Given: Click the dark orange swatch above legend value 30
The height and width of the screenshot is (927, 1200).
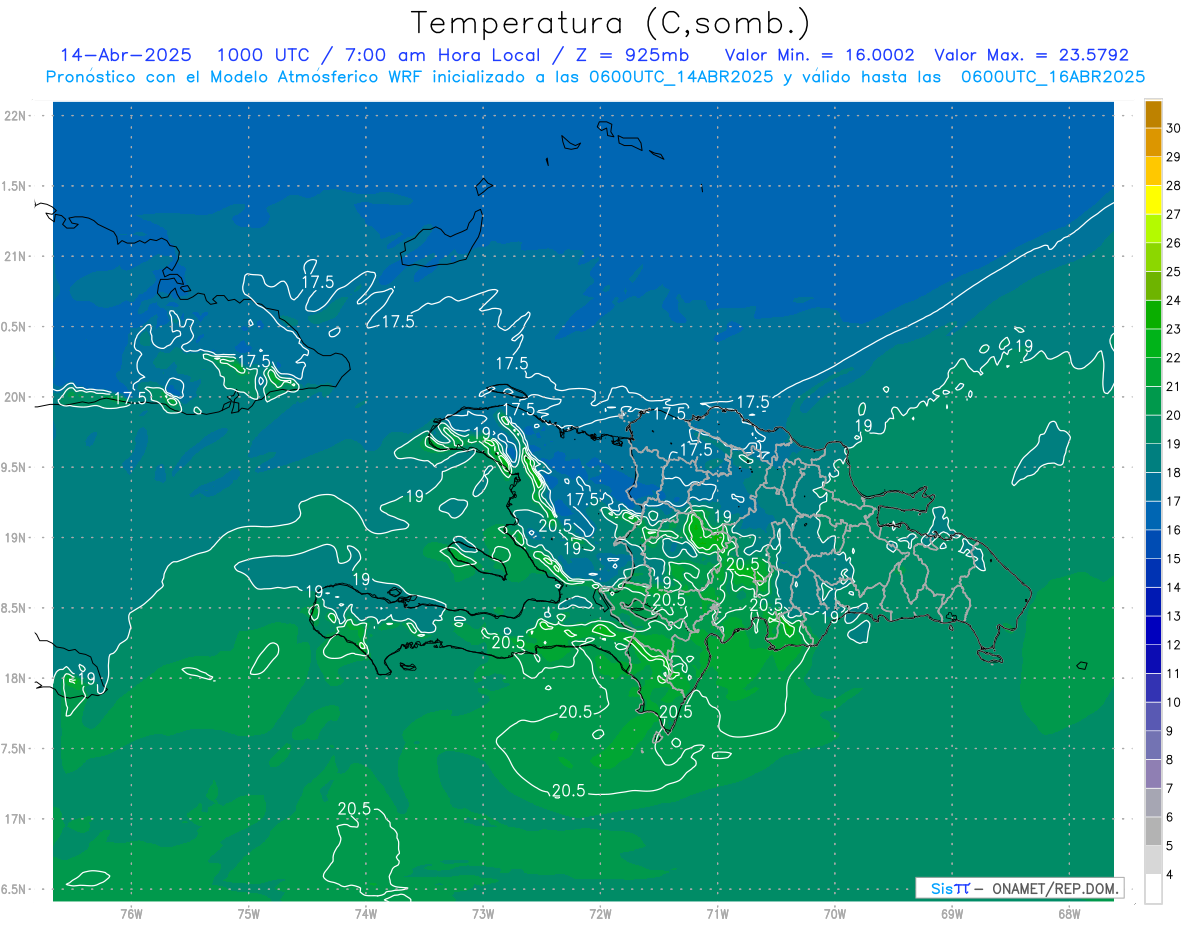Looking at the screenshot, I should (x=1153, y=114).
